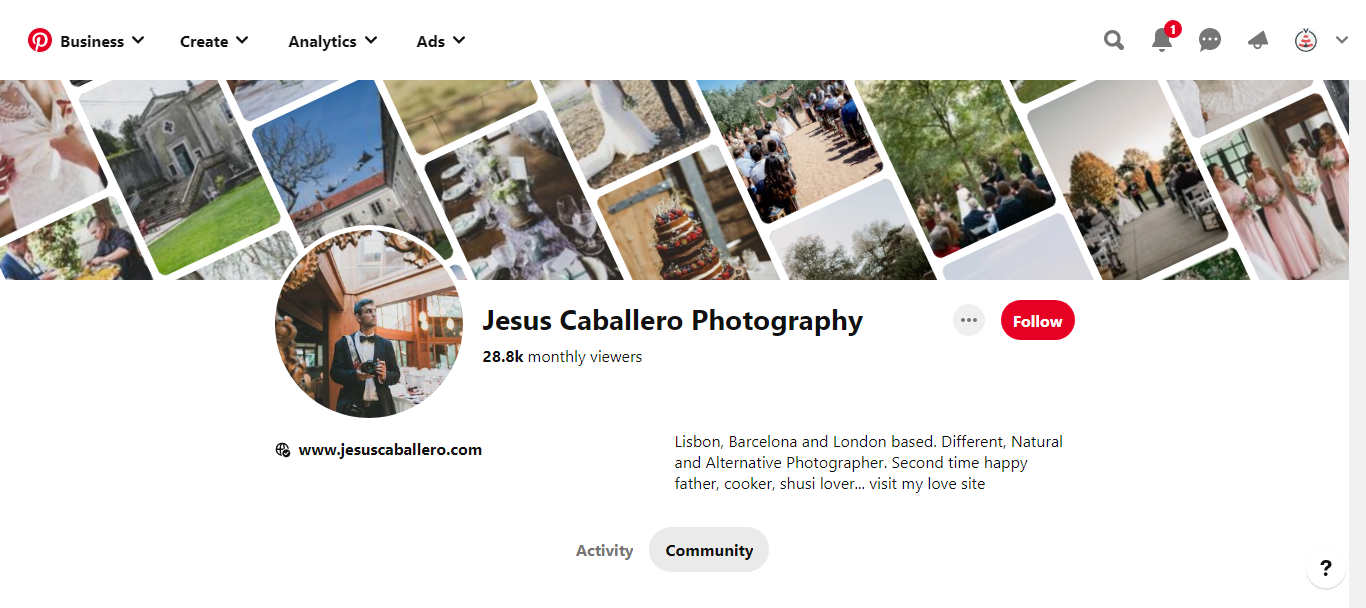The image size is (1366, 608).
Task: Open accounts chevron next to avatar
Action: [1342, 41]
